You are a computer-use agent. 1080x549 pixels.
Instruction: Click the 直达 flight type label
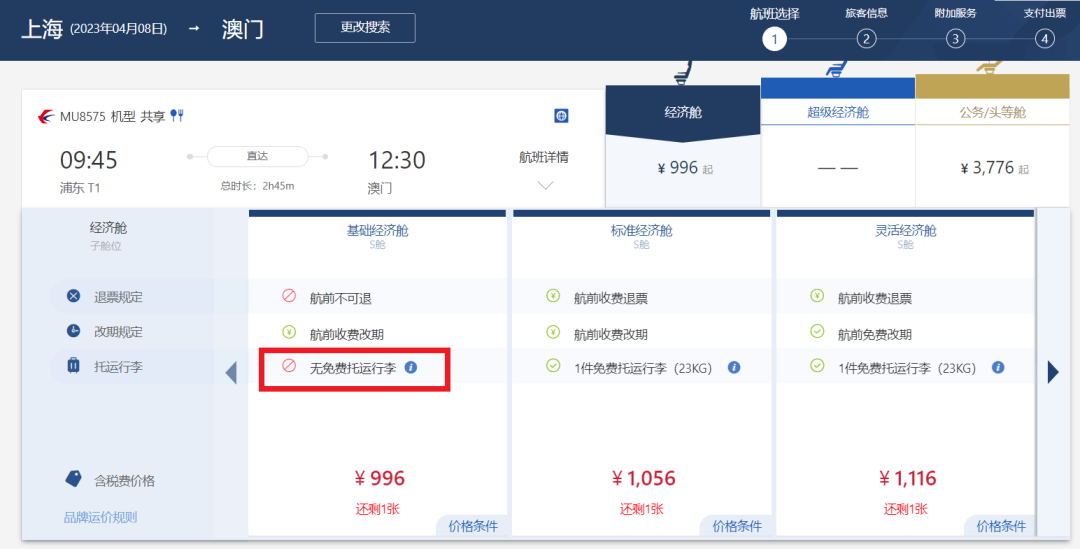(257, 156)
